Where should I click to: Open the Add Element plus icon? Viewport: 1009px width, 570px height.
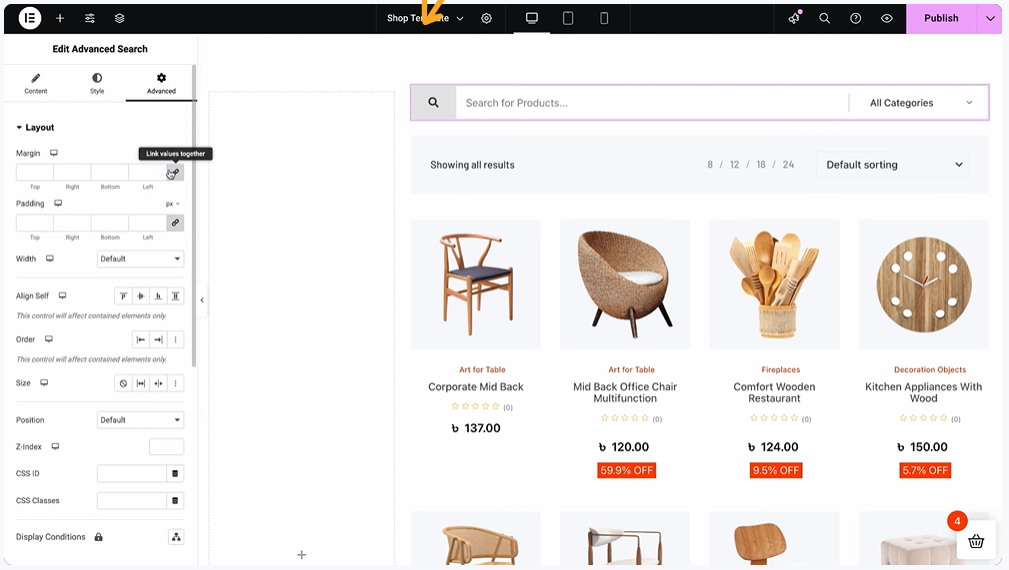click(60, 18)
